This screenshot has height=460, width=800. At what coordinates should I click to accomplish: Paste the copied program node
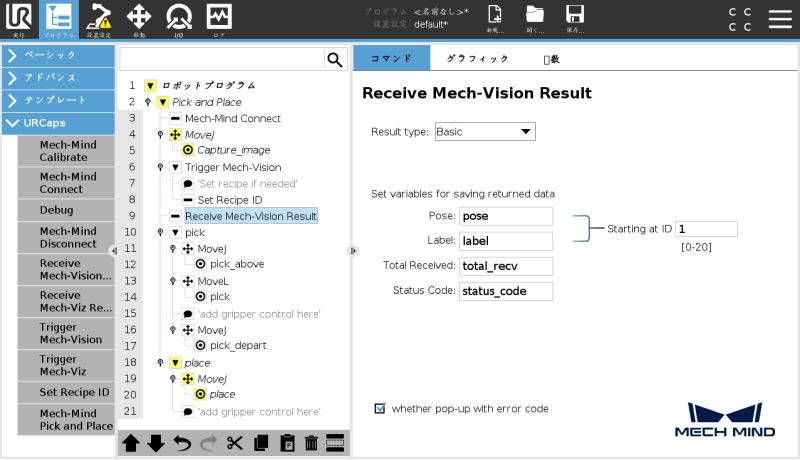pos(287,443)
